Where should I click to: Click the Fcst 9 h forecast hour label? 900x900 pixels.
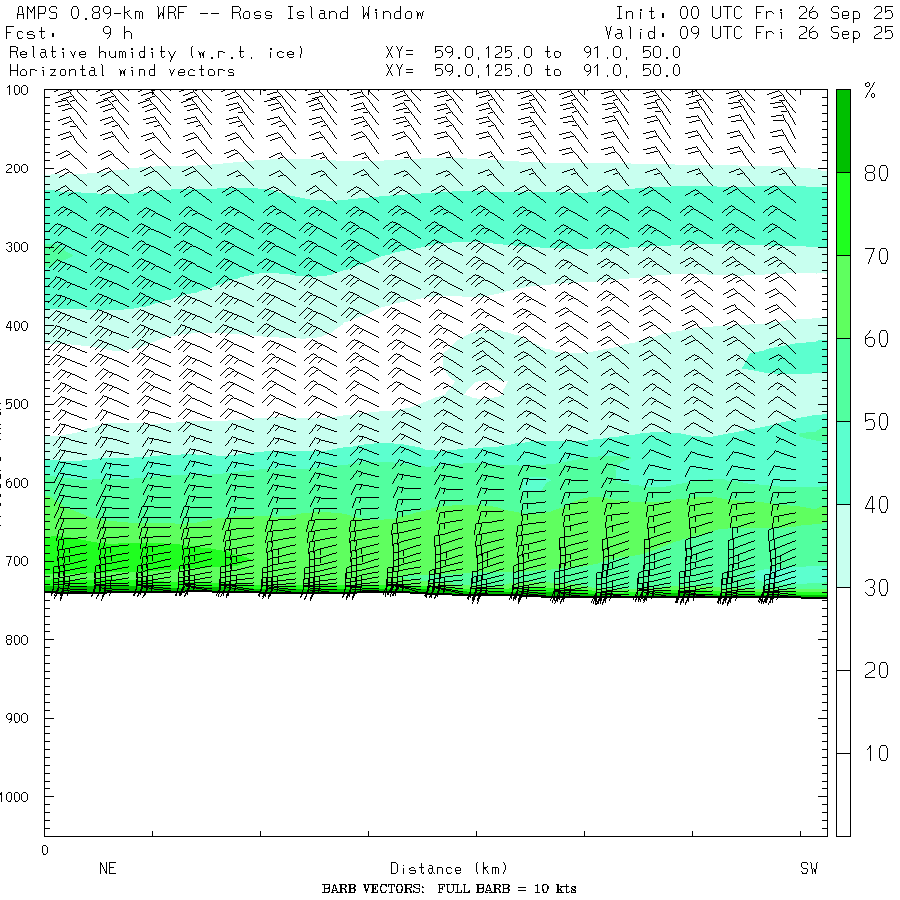70,33
